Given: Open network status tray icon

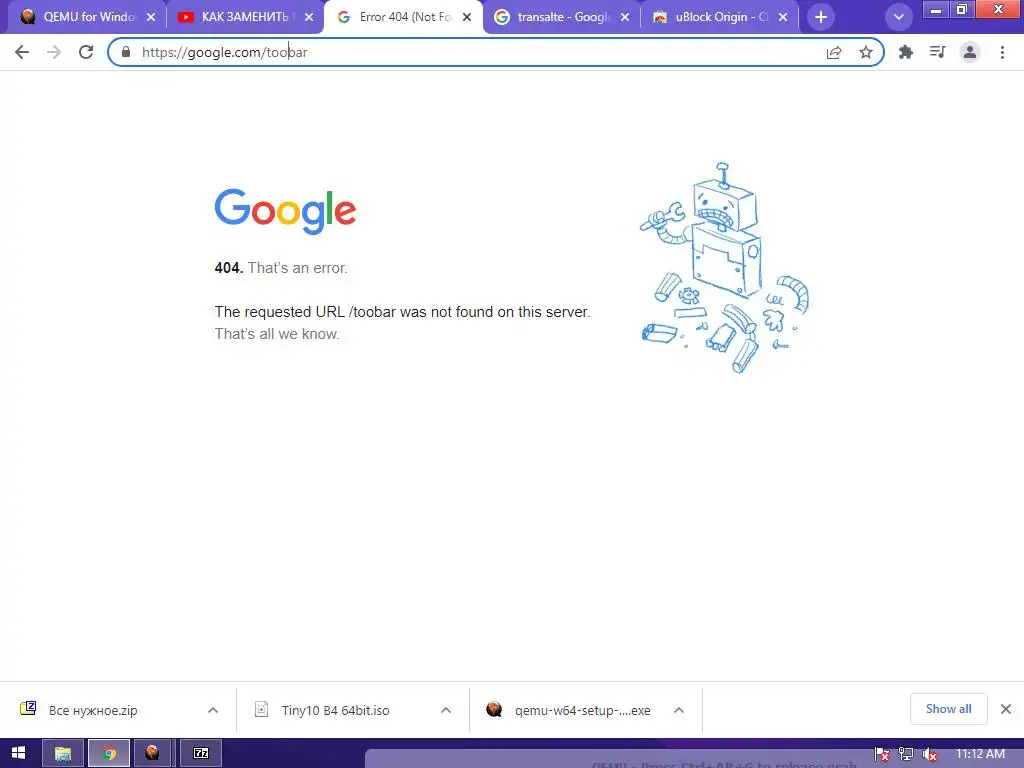Looking at the screenshot, I should pyautogui.click(x=906, y=754).
